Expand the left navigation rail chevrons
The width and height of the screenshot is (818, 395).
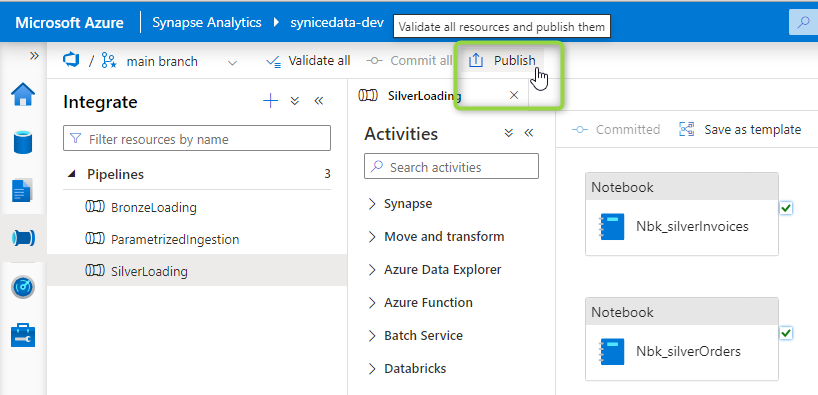tap(34, 56)
